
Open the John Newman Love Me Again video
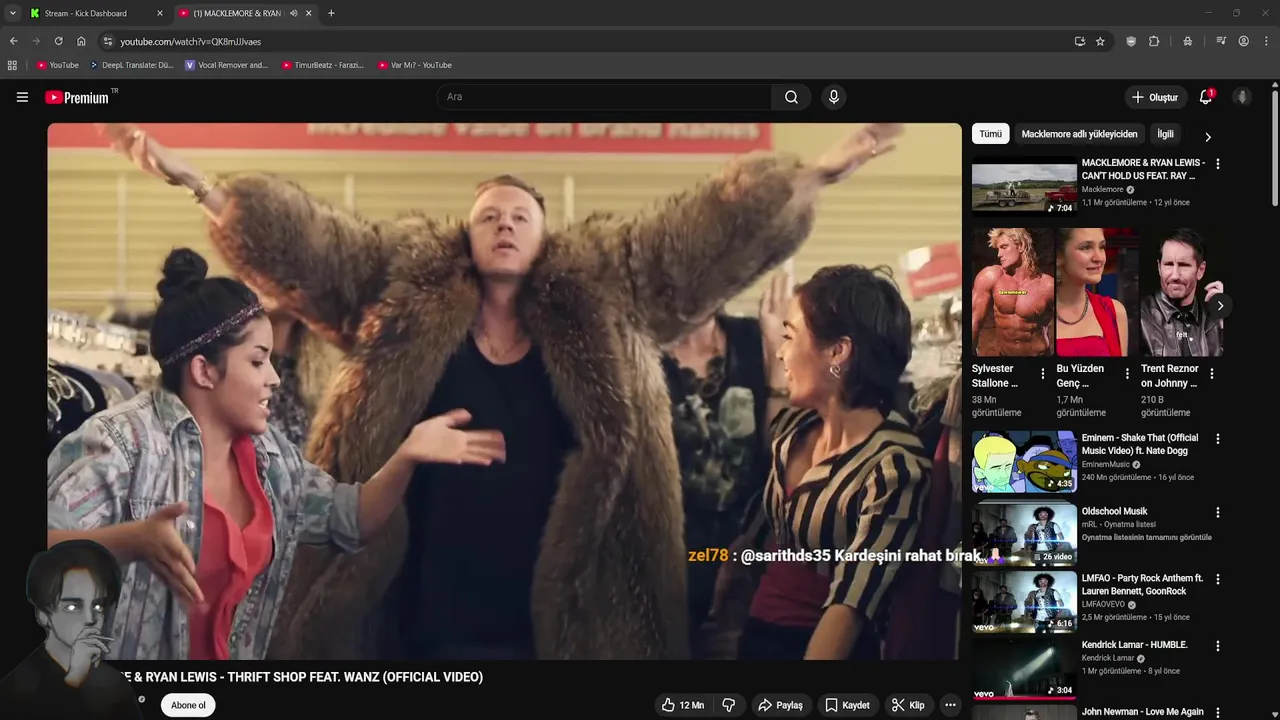point(1143,712)
